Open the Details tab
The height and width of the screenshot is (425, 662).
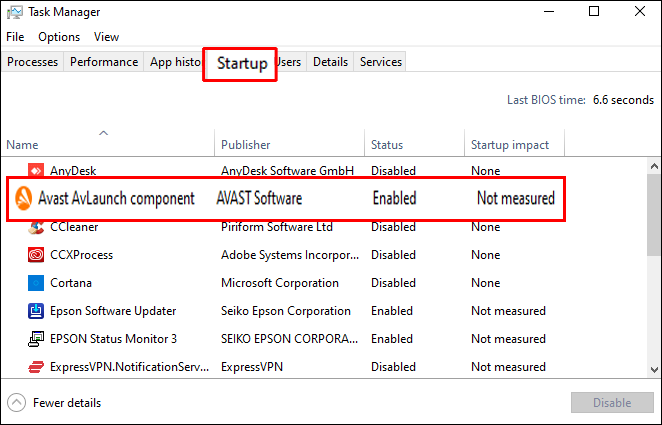tap(330, 62)
